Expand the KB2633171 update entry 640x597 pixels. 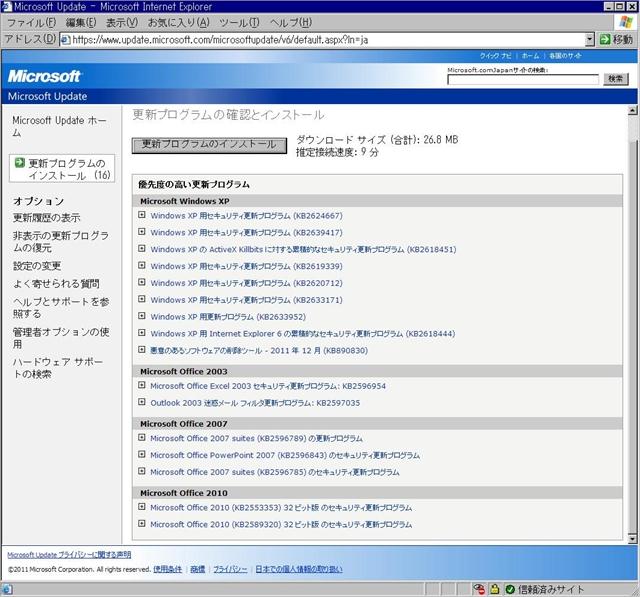[142, 299]
